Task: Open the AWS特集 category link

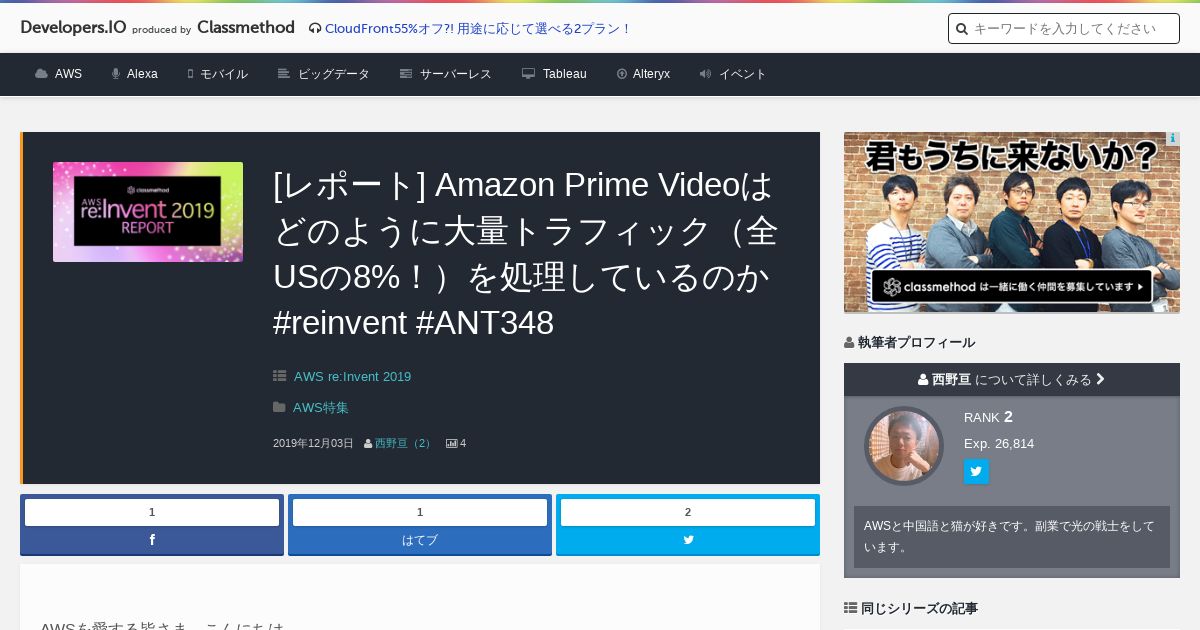Action: (x=321, y=408)
